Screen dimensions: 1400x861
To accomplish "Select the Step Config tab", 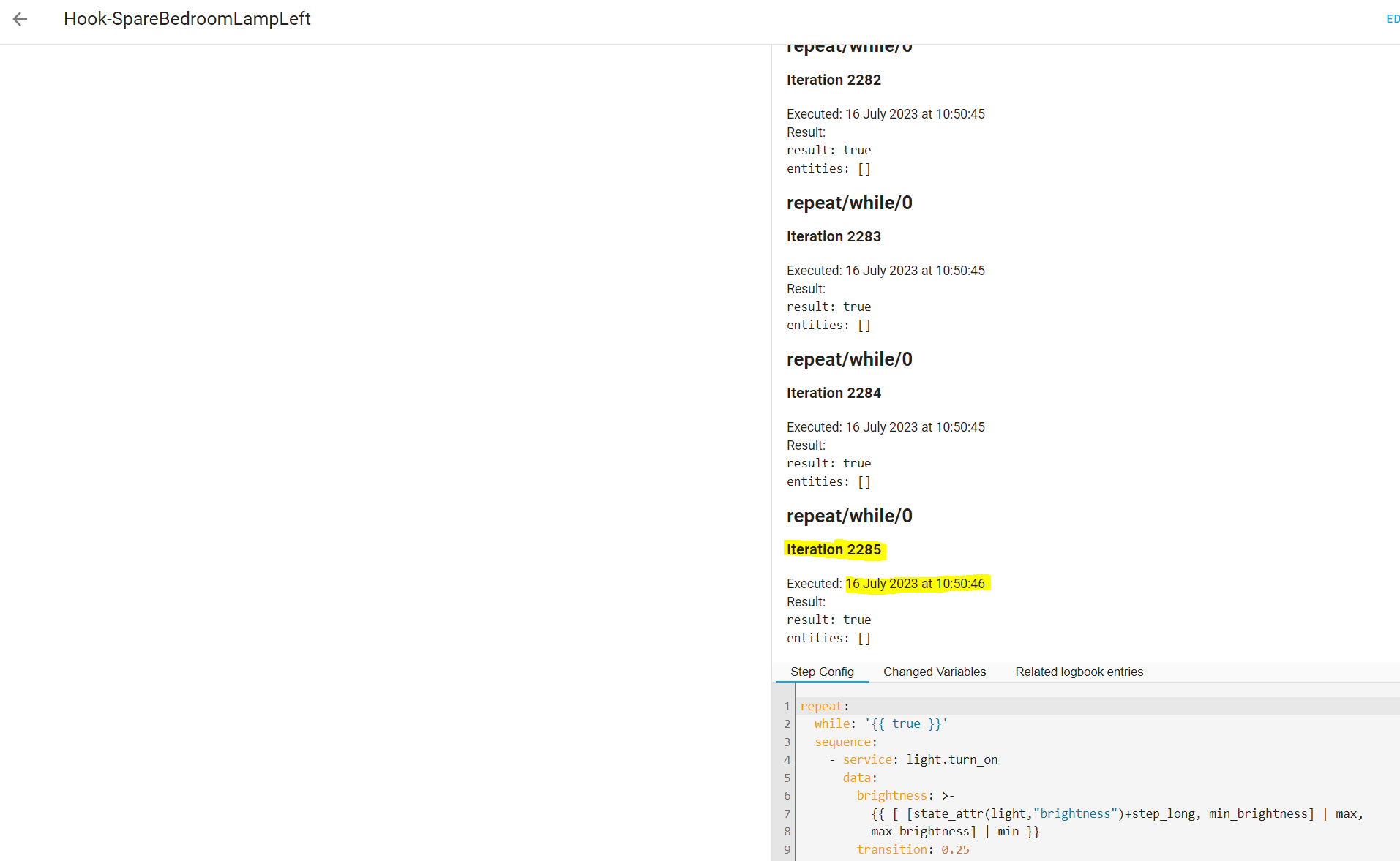I will 822,672.
